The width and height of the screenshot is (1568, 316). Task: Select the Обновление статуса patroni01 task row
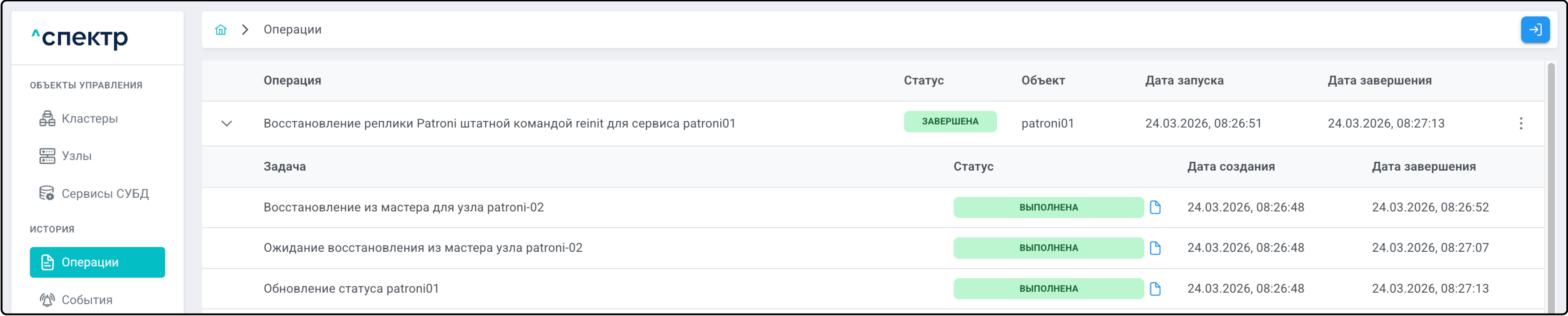[x=351, y=289]
